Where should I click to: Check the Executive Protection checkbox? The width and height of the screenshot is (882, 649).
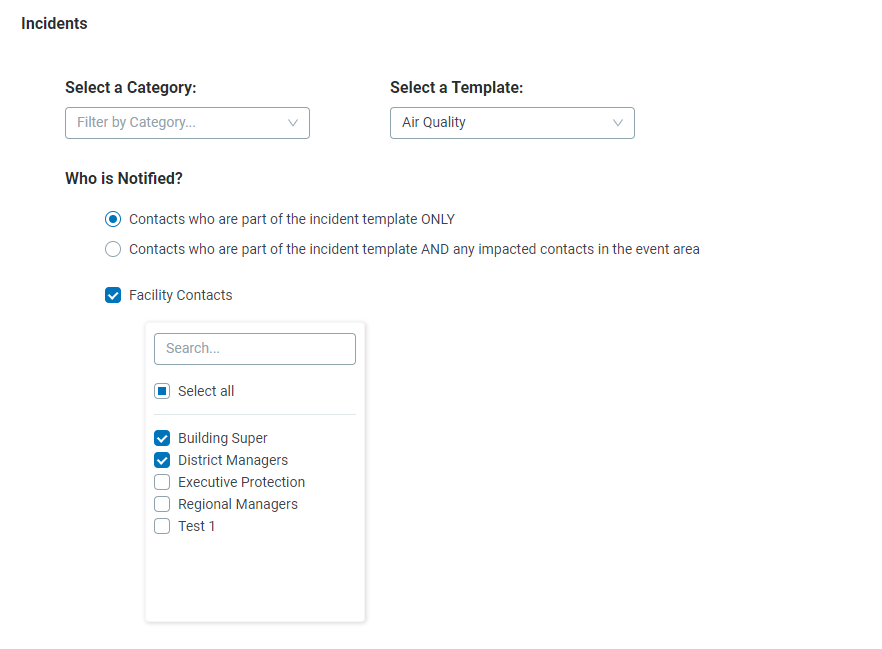162,482
